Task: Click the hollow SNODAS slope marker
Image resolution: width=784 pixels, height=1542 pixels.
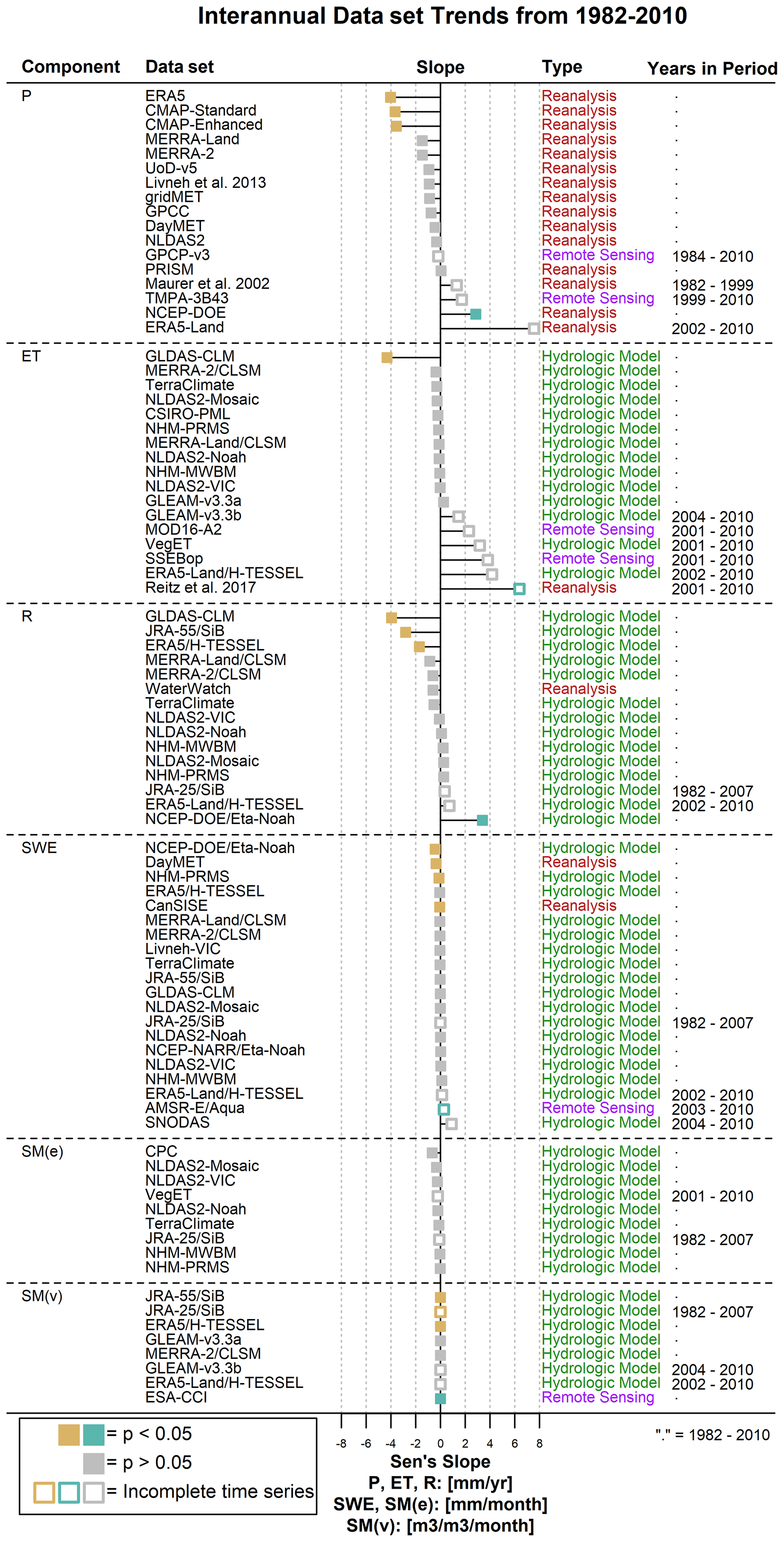Action: (451, 1124)
